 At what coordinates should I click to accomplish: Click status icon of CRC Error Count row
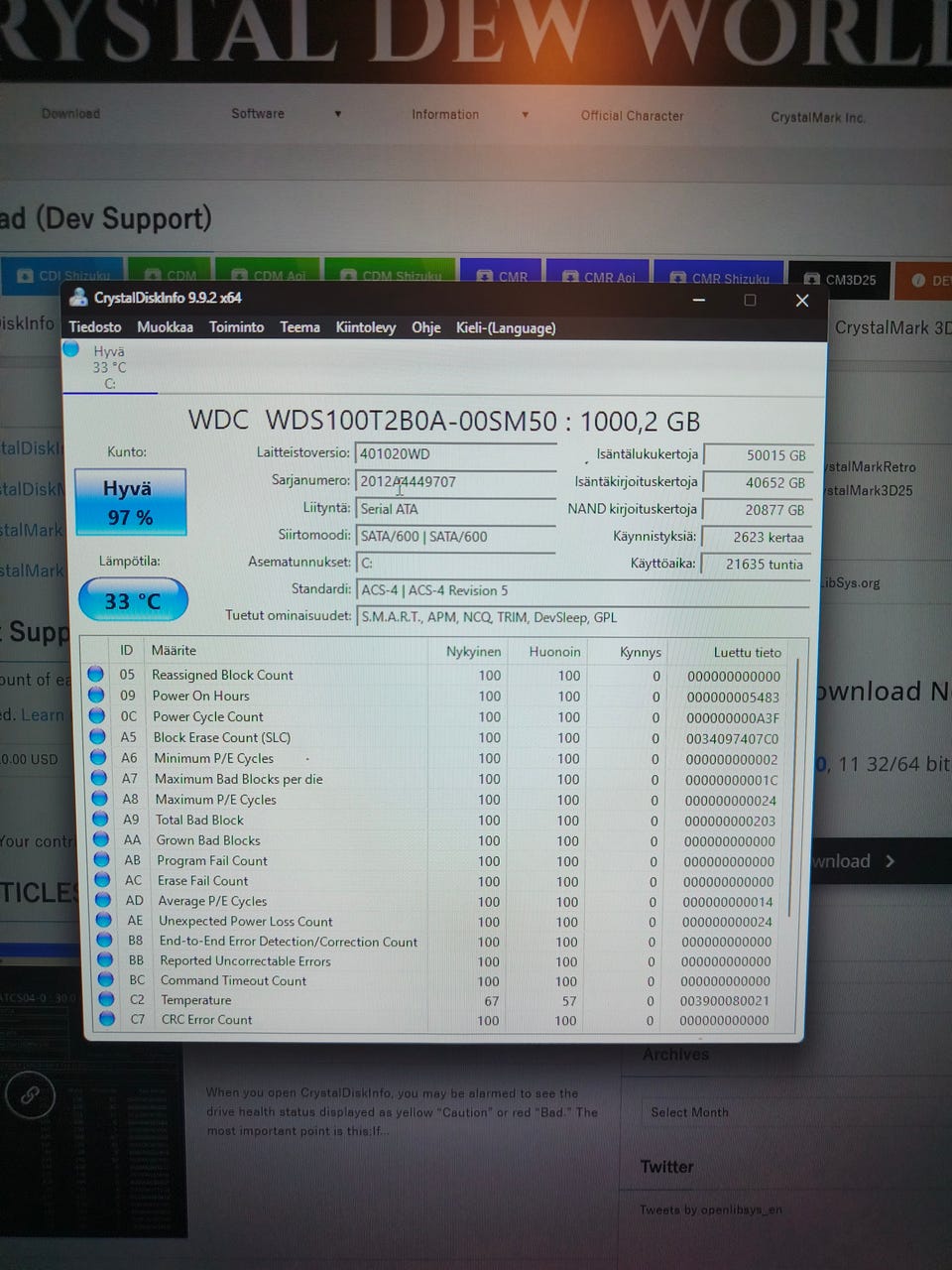point(108,1018)
